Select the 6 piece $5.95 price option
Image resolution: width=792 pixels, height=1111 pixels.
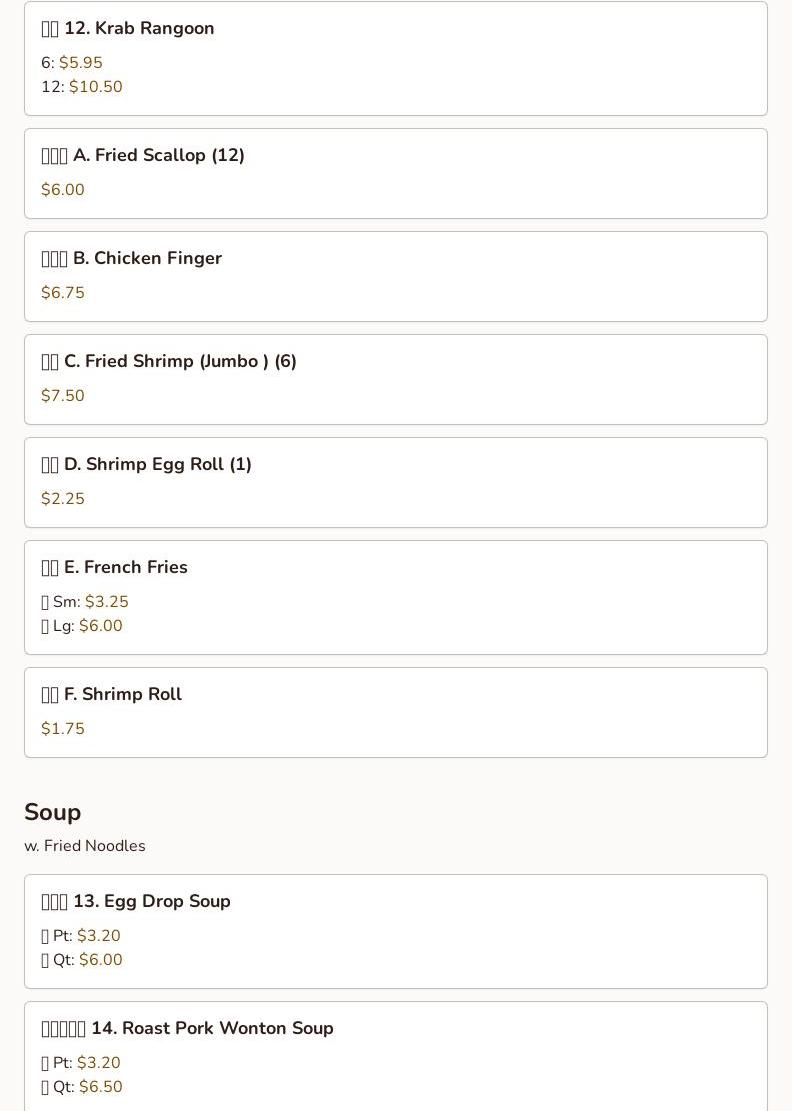click(x=72, y=62)
